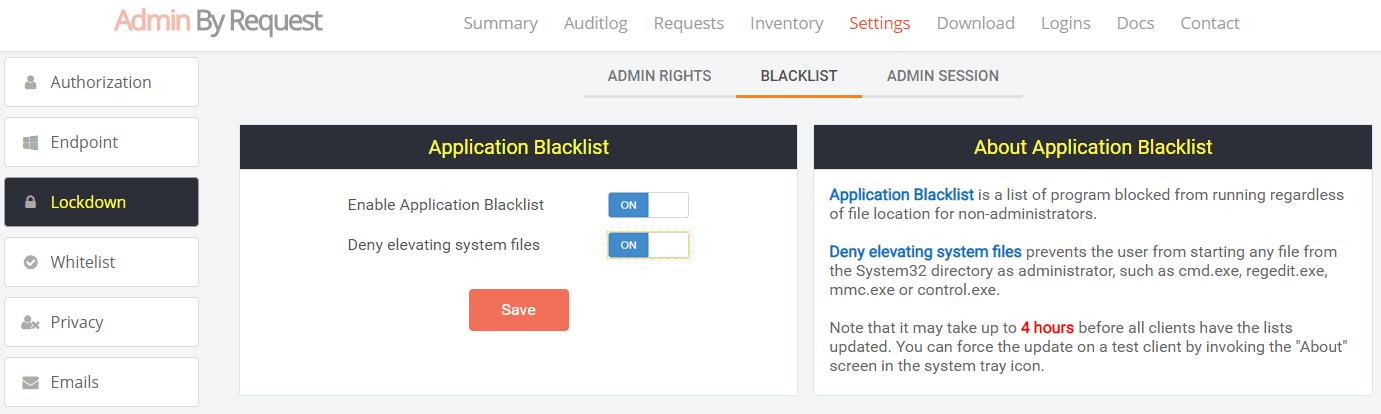Open the Inventory navigation link
Image resolution: width=1381 pixels, height=414 pixels.
[x=786, y=23]
